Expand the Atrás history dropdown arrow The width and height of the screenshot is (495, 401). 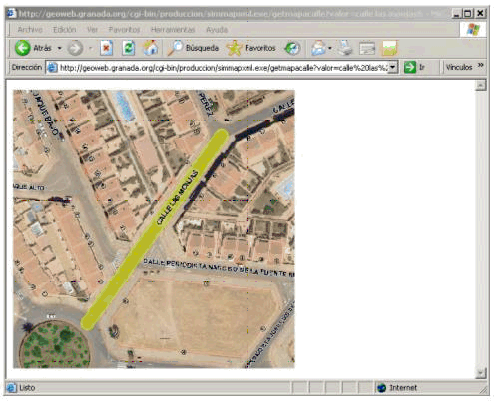coord(59,49)
